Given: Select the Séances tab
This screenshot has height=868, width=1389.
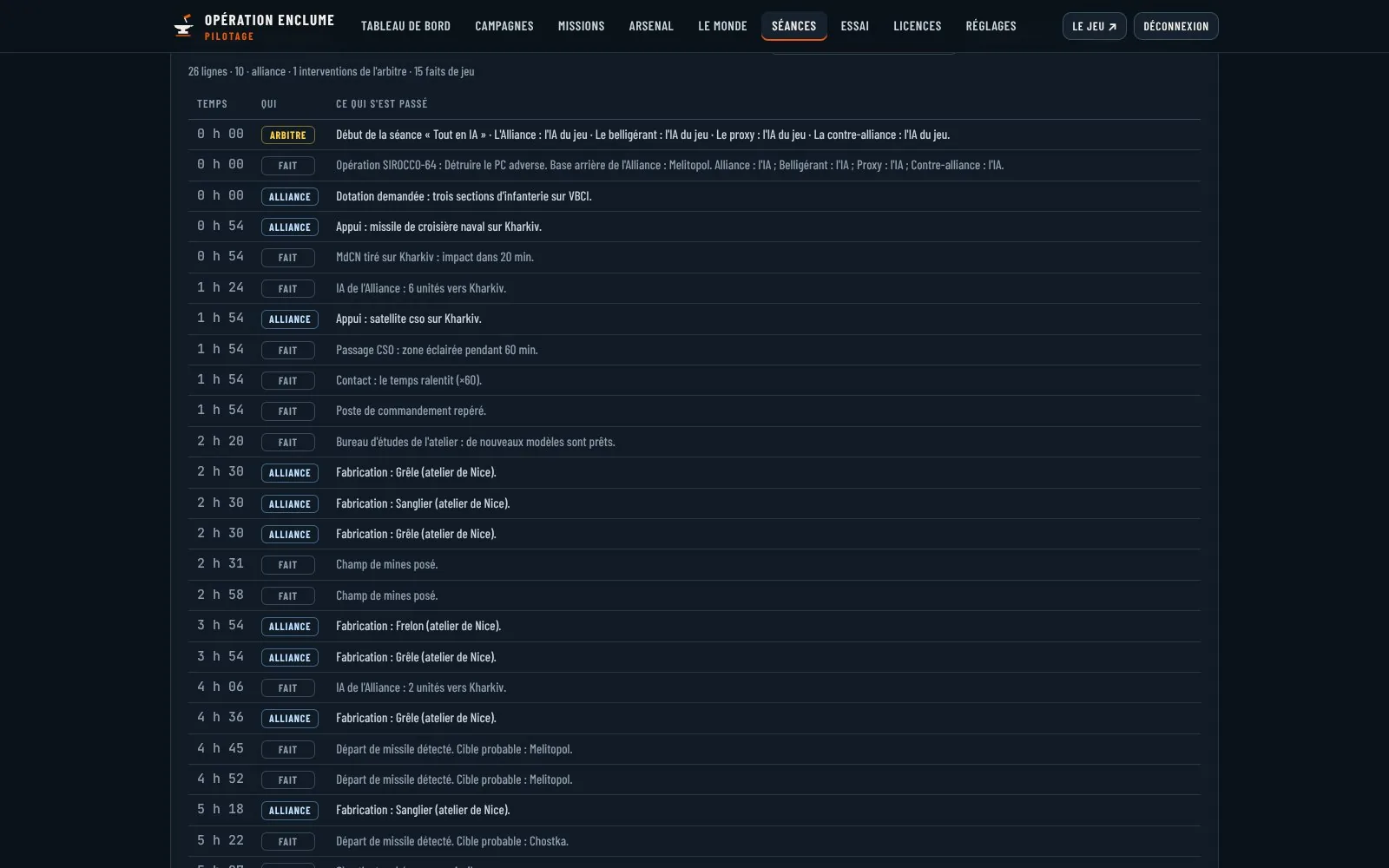Looking at the screenshot, I should pos(794,26).
